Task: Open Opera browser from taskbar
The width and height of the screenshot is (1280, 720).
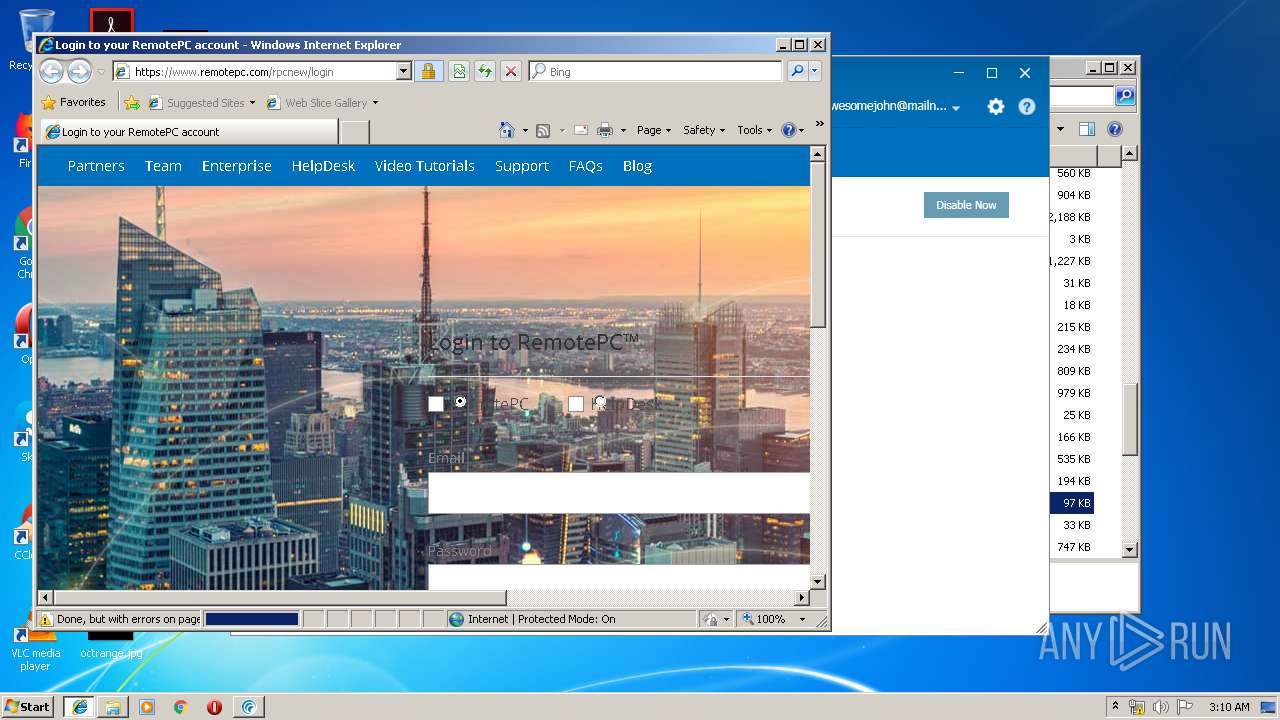Action: (x=214, y=707)
